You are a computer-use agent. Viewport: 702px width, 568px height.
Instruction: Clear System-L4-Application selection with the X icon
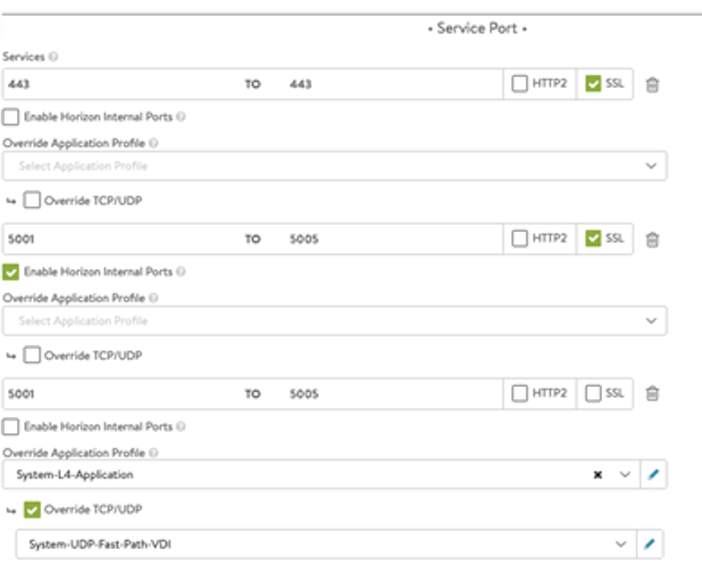click(597, 475)
